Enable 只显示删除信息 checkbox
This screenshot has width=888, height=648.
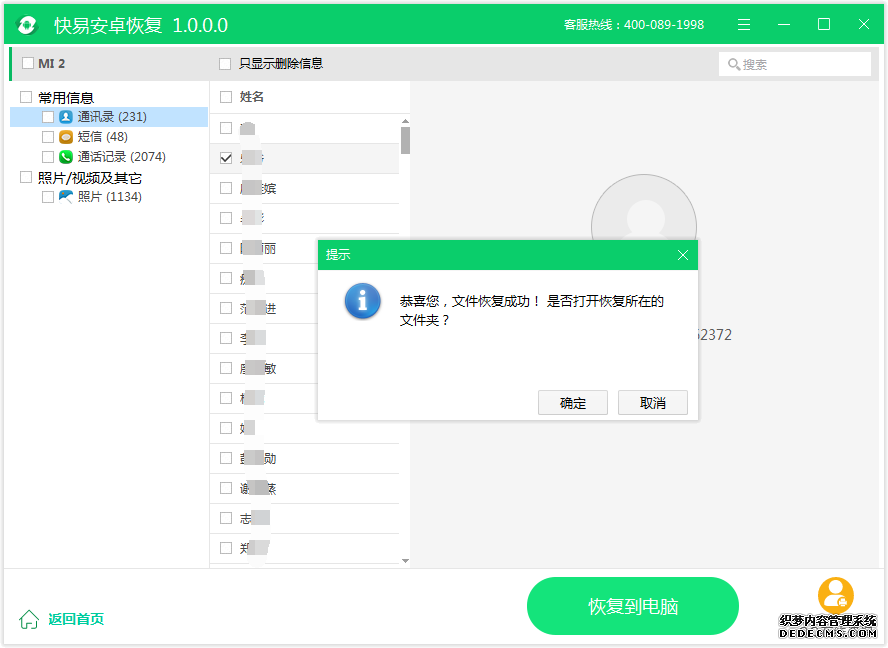point(225,64)
